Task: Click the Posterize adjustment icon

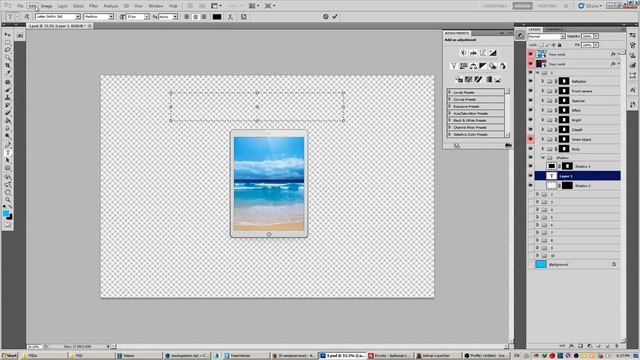Action: (x=469, y=80)
